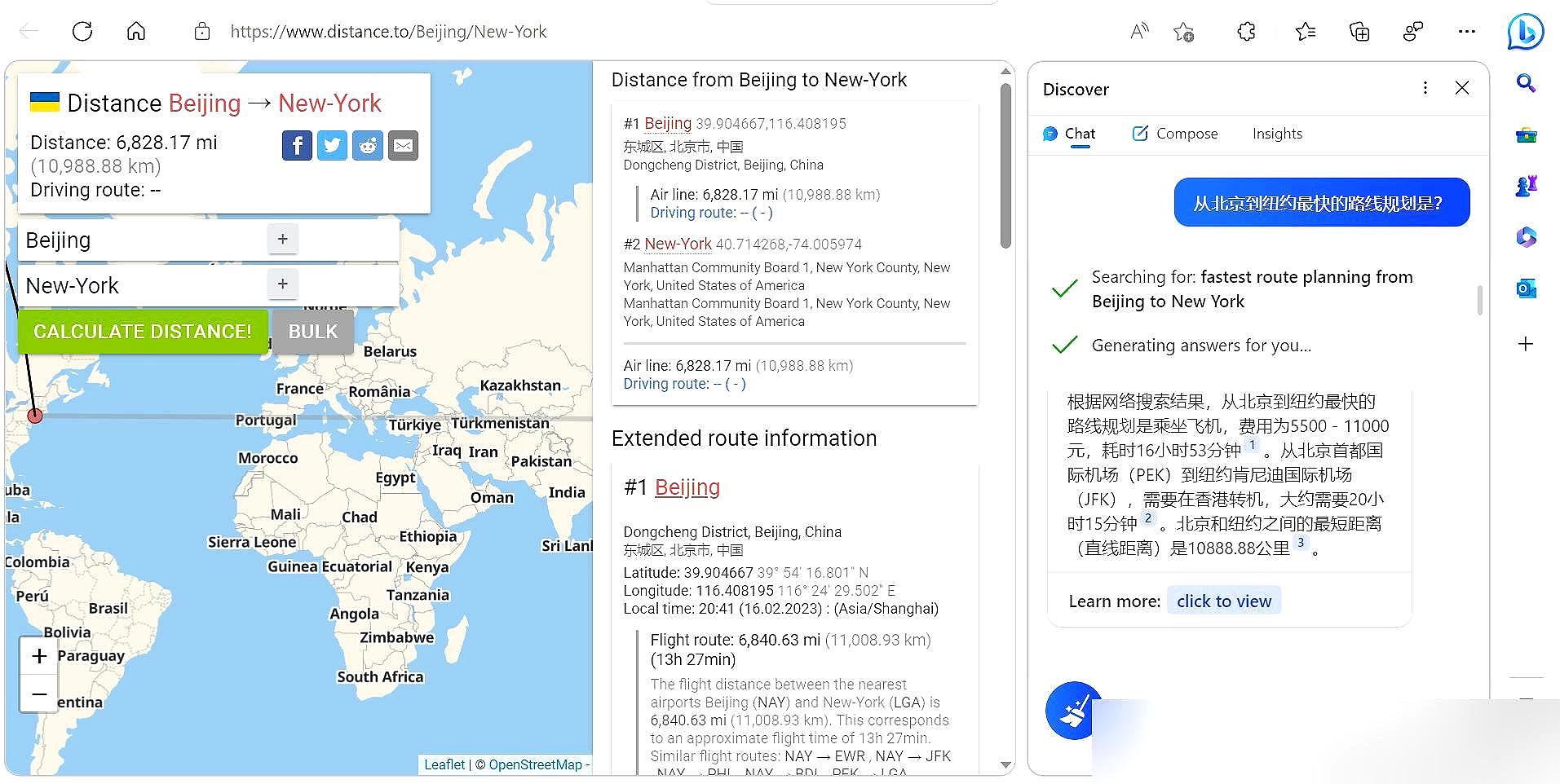This screenshot has height=784, width=1560.
Task: Click the page vertical scrollbar thumb
Action: (1005, 167)
